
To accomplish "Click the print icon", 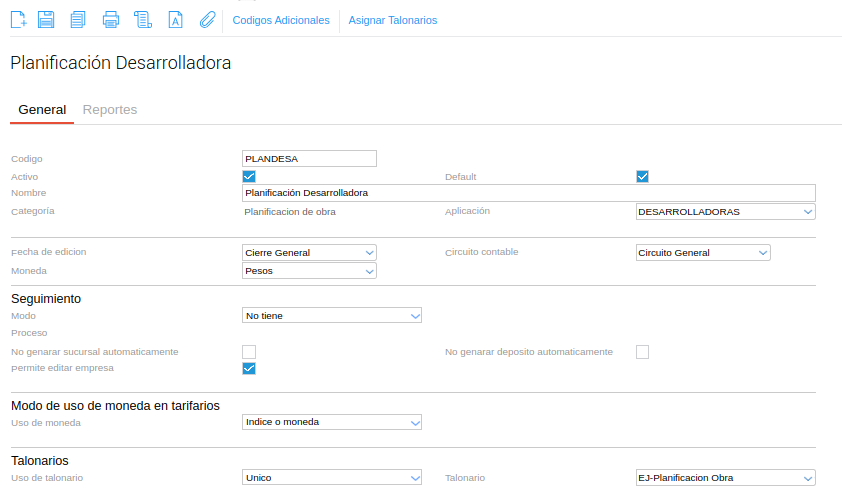I will click(111, 19).
